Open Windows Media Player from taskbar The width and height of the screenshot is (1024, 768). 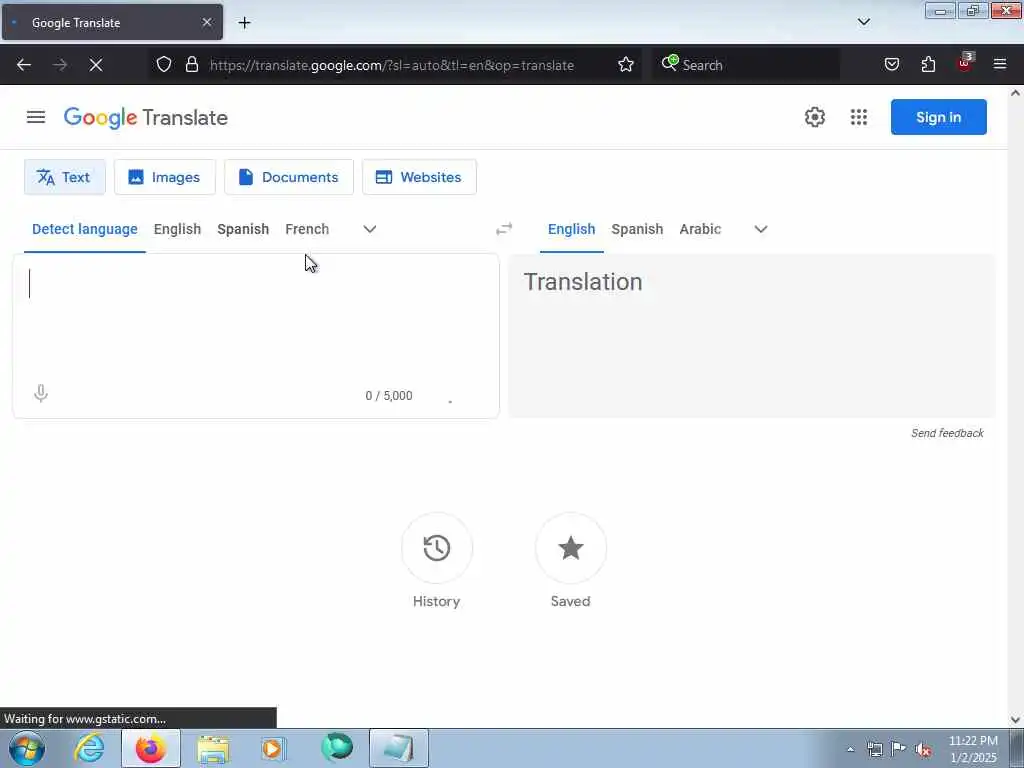tap(274, 748)
